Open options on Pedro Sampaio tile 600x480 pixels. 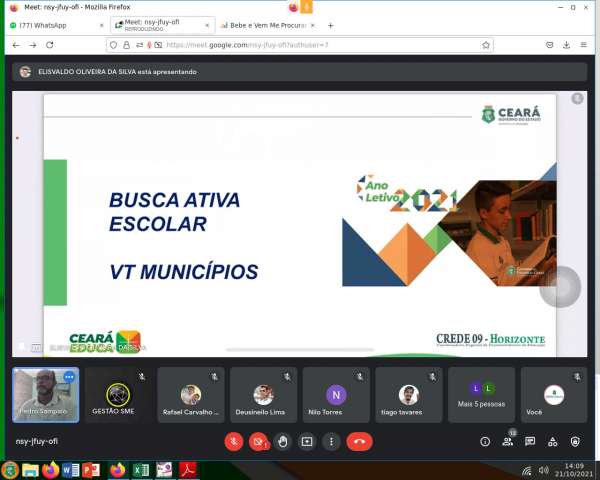coord(69,377)
